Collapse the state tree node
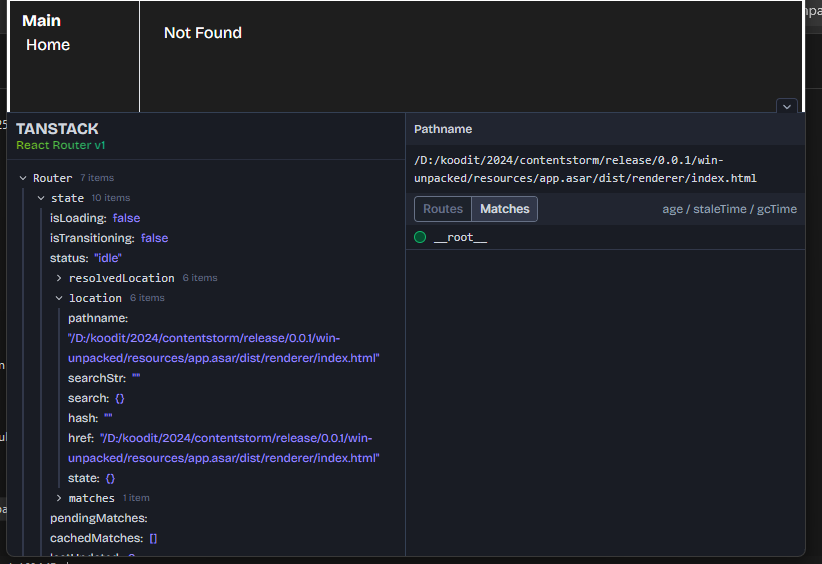 (41, 198)
